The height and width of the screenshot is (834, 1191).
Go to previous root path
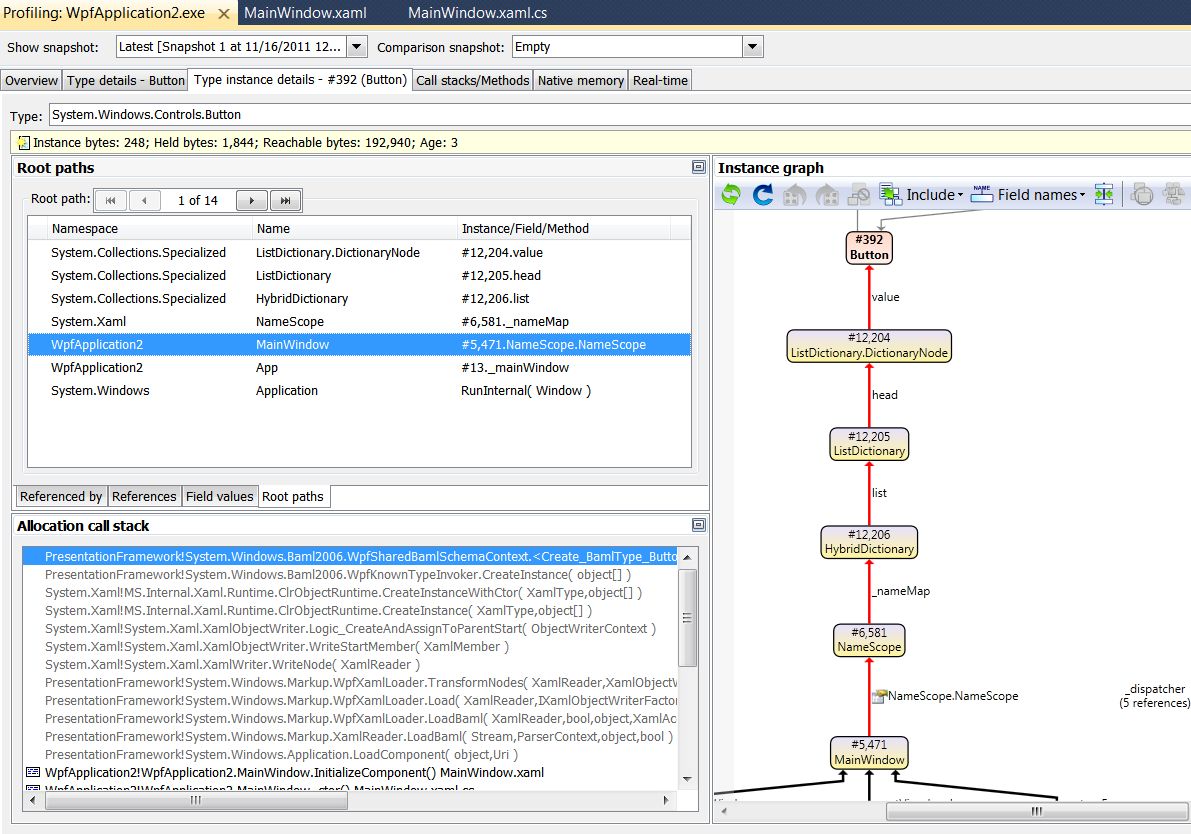coord(144,201)
